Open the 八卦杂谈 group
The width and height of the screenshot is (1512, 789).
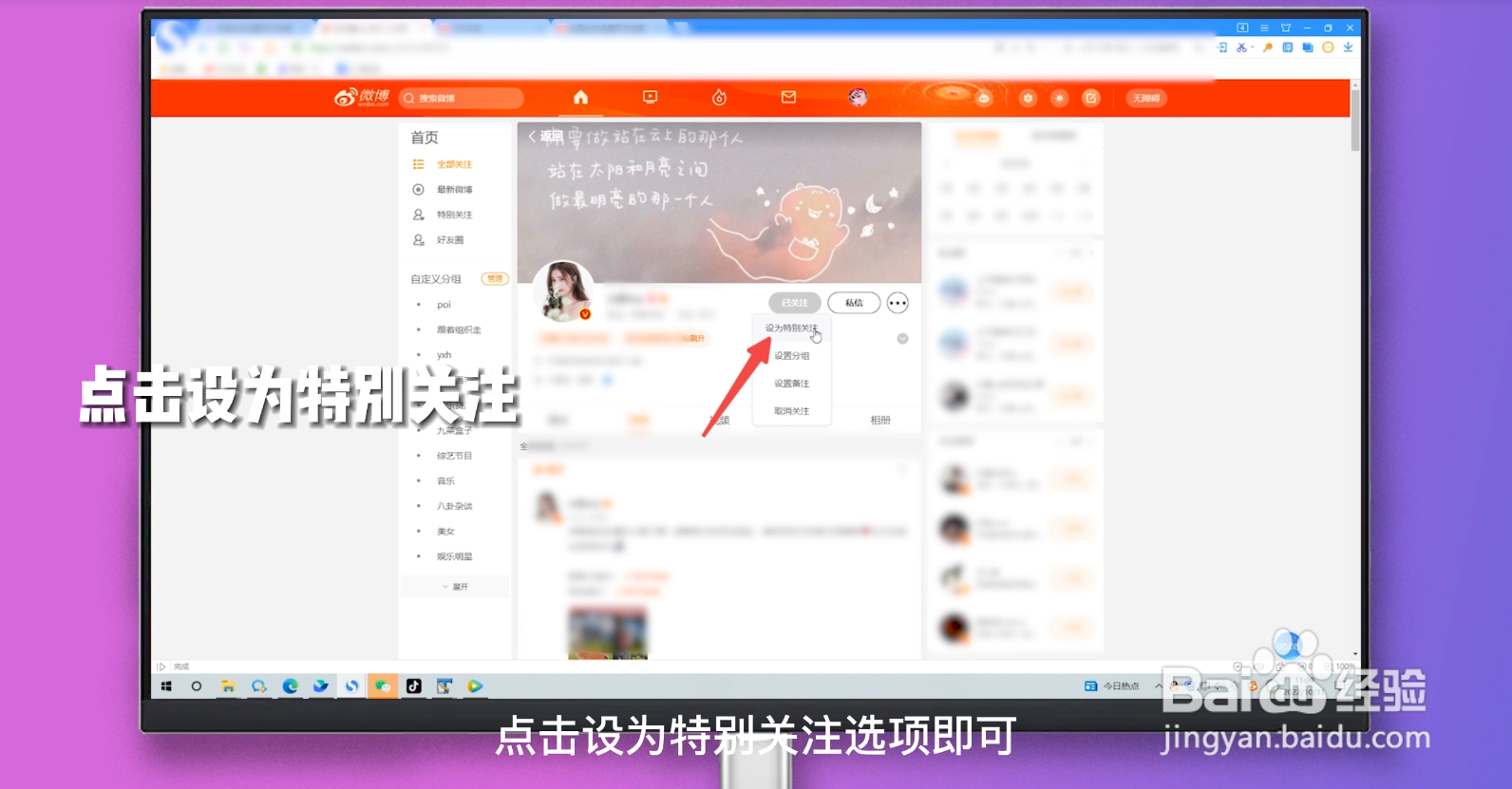(454, 506)
